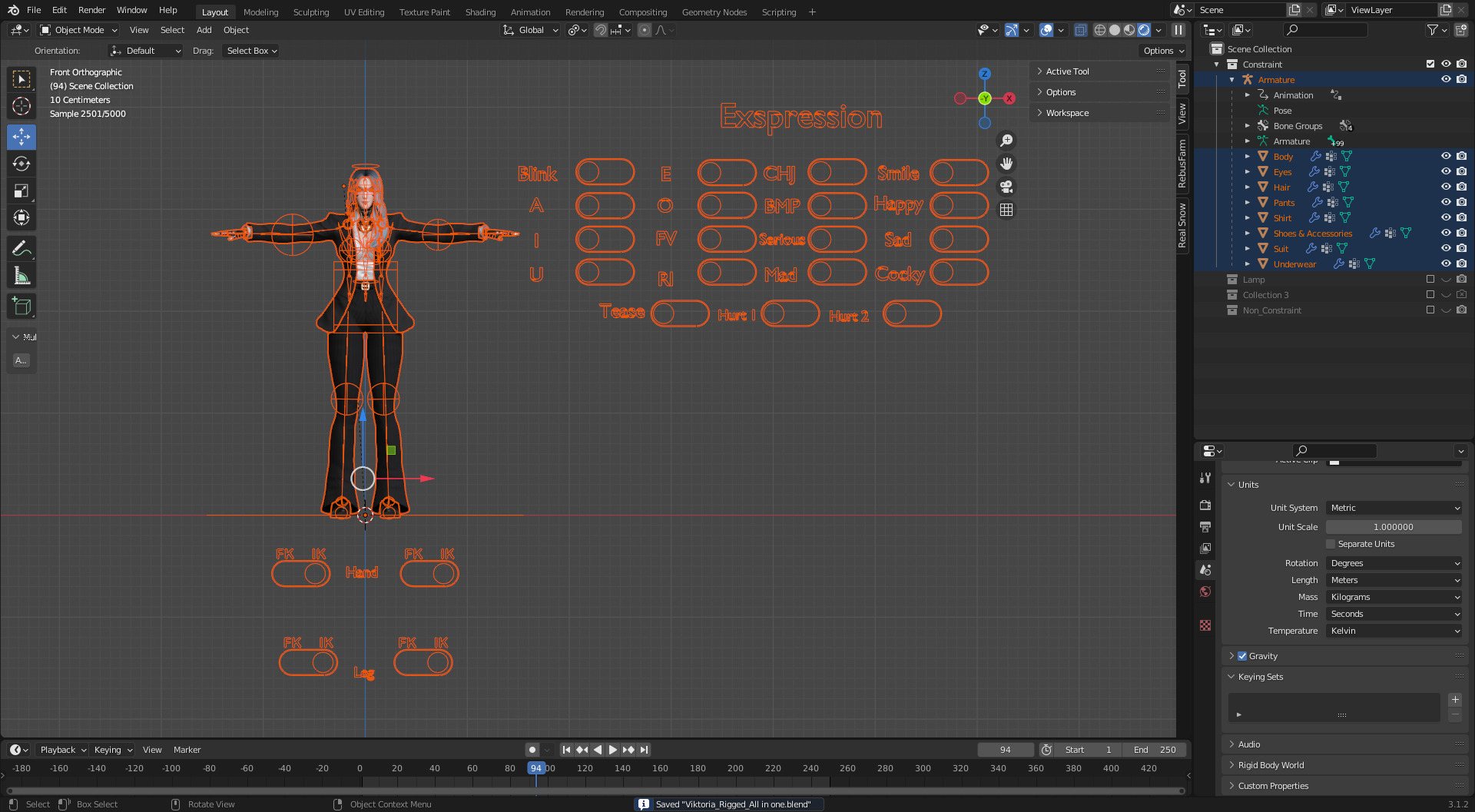Click the camera view icon in viewport
Image resolution: width=1475 pixels, height=812 pixels.
pos(1006,187)
